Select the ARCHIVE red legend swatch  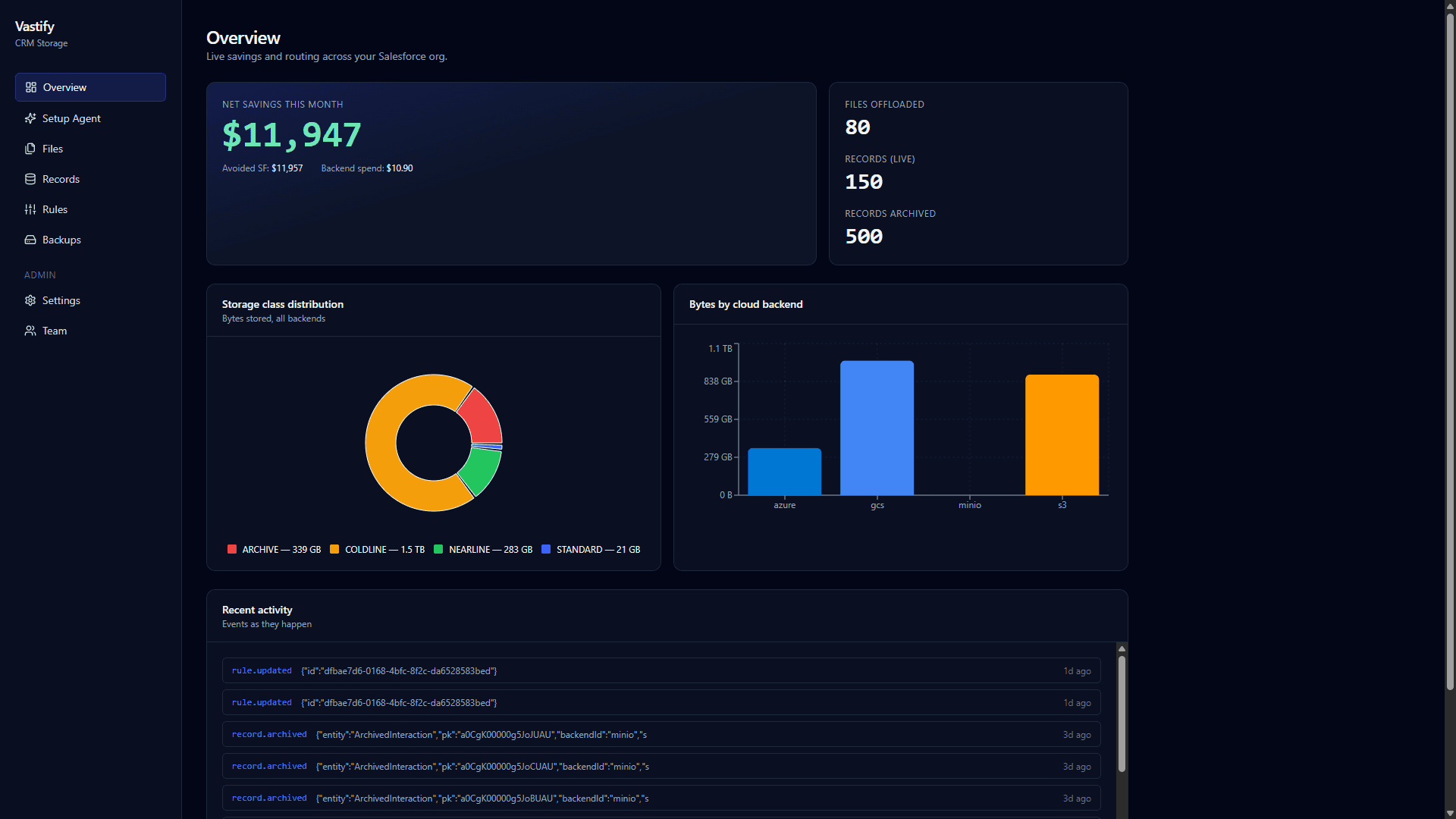coord(232,549)
